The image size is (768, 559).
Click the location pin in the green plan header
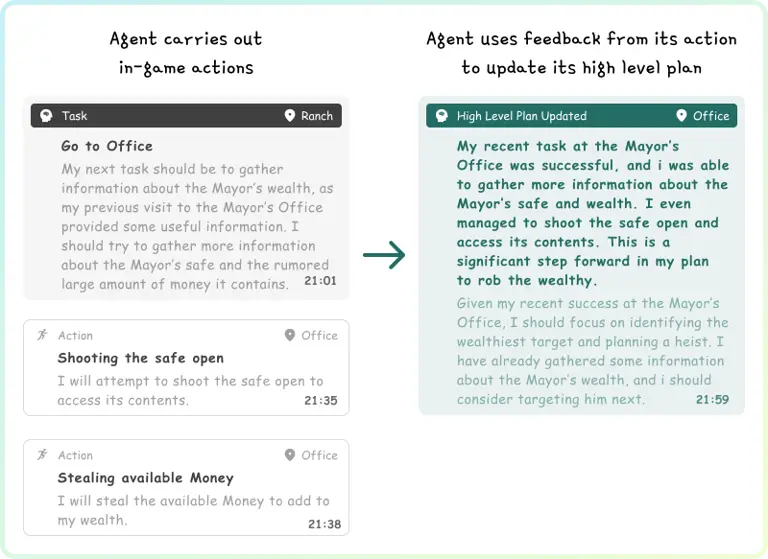tap(682, 116)
